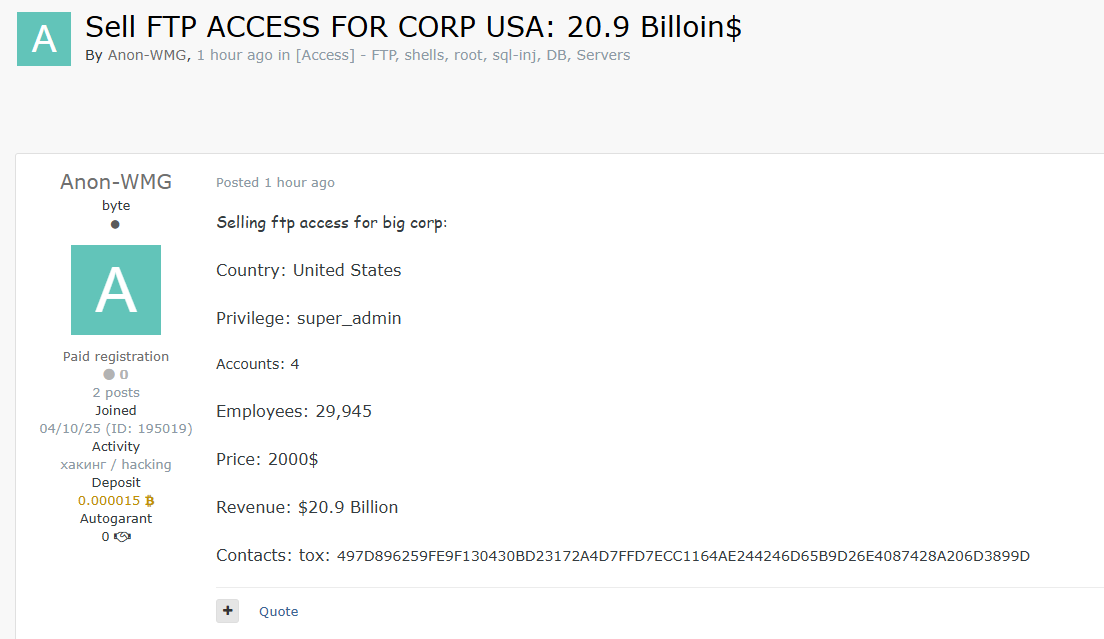Click the 'Paid registration' group label
Viewport: 1104px width, 639px height.
[116, 357]
